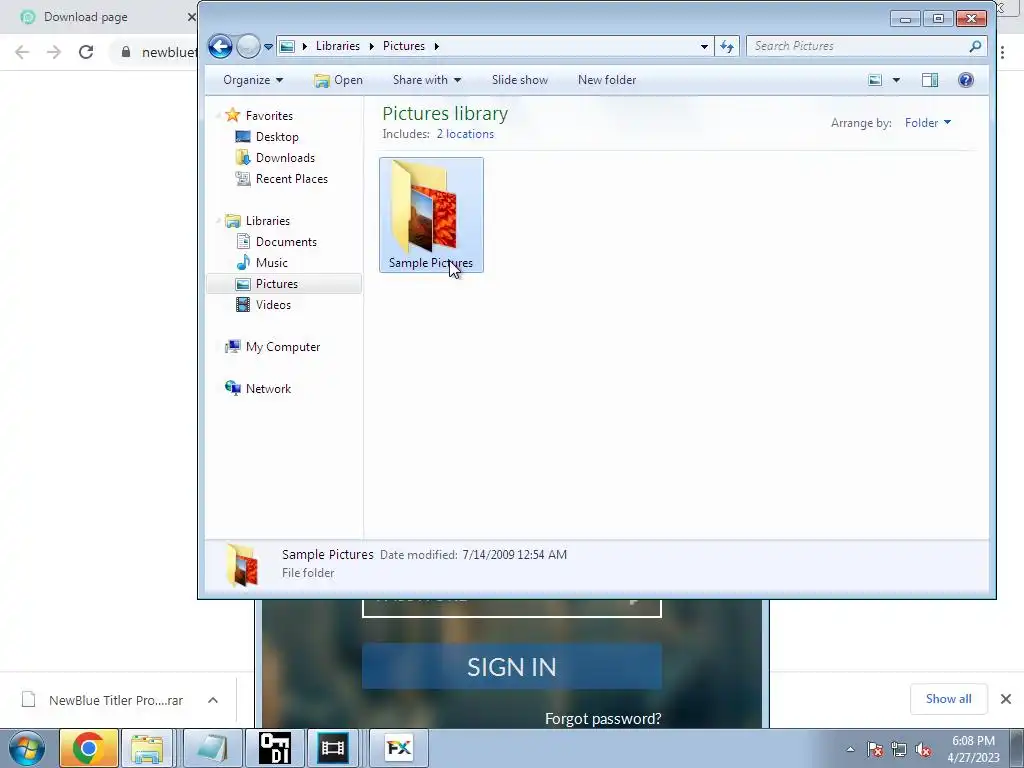Open Music library
Image resolution: width=1024 pixels, height=768 pixels.
[272, 263]
